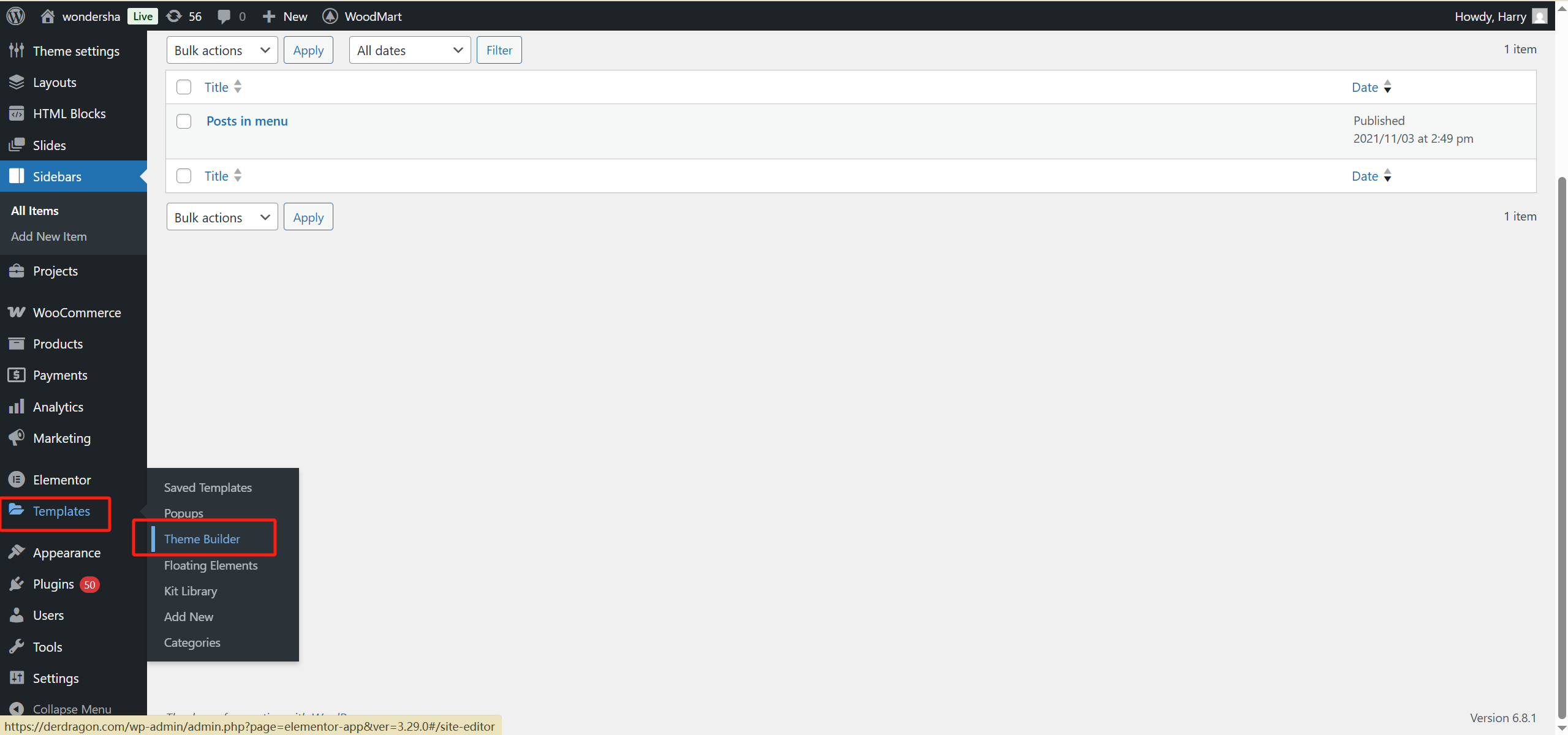The height and width of the screenshot is (735, 1568).
Task: Sort by Date using the sorting arrows
Action: (x=1388, y=86)
